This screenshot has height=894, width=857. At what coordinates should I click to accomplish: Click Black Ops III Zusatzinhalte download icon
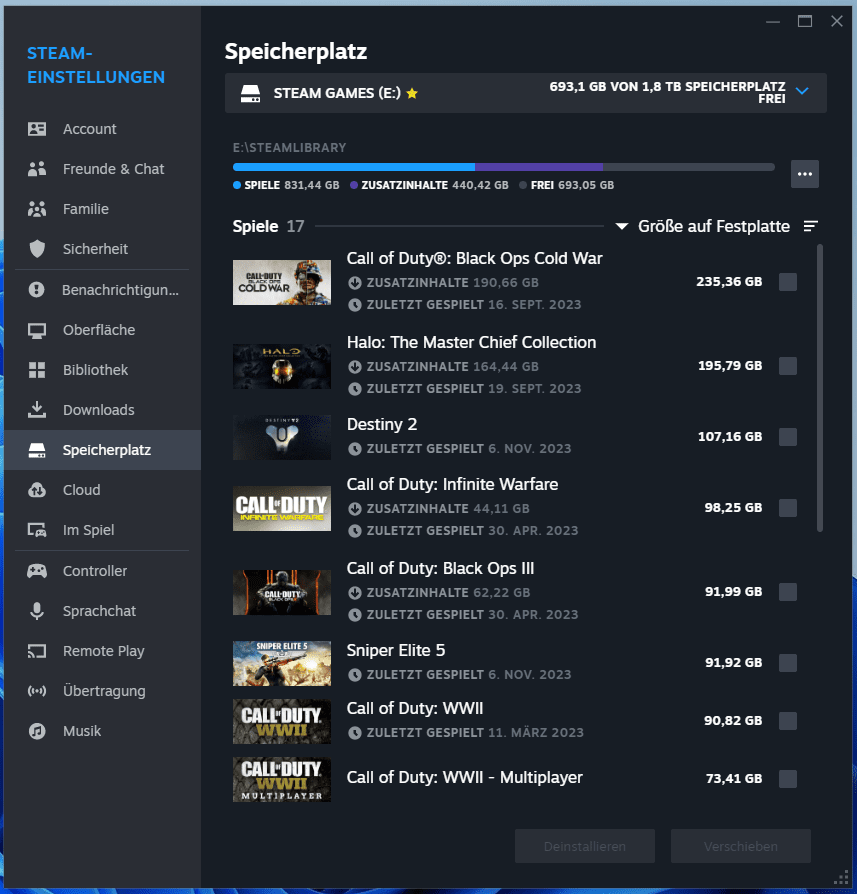click(355, 593)
